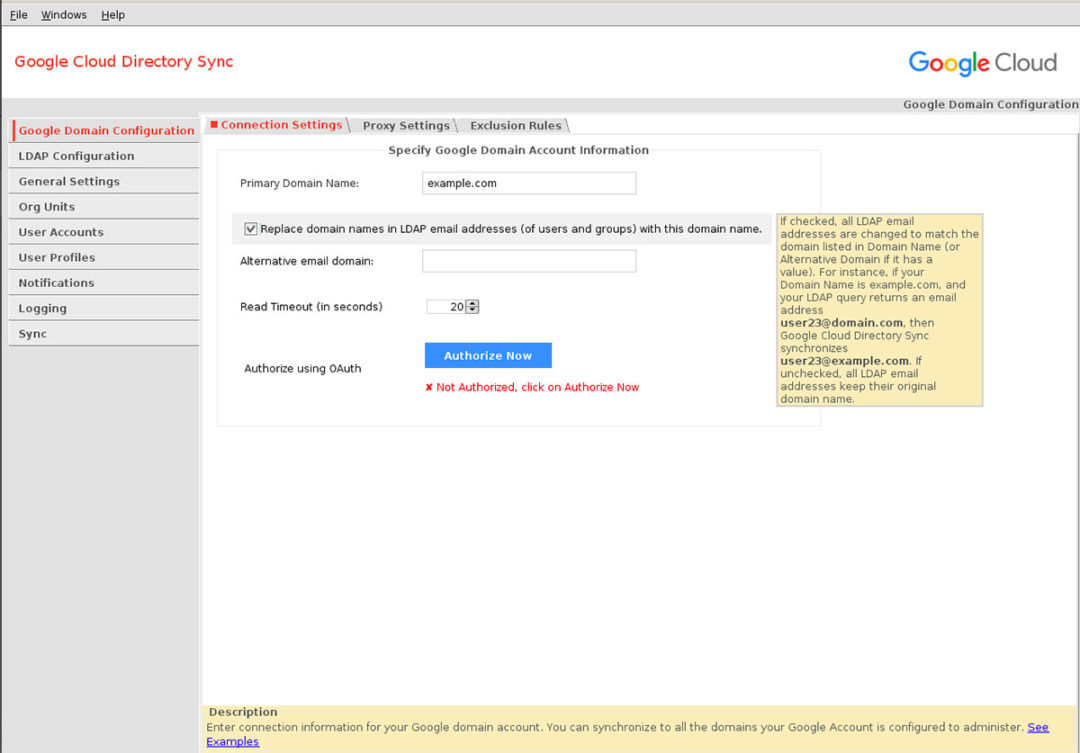Open the File menu
Image resolution: width=1080 pixels, height=753 pixels.
(18, 14)
